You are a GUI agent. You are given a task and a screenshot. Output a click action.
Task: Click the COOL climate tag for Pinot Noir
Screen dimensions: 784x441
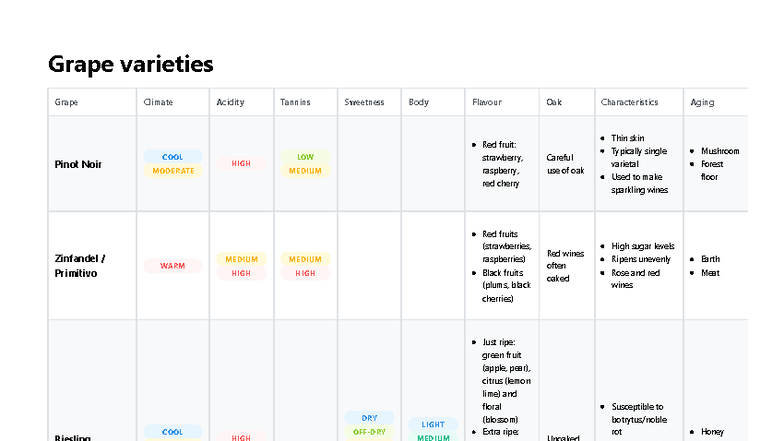(x=172, y=157)
